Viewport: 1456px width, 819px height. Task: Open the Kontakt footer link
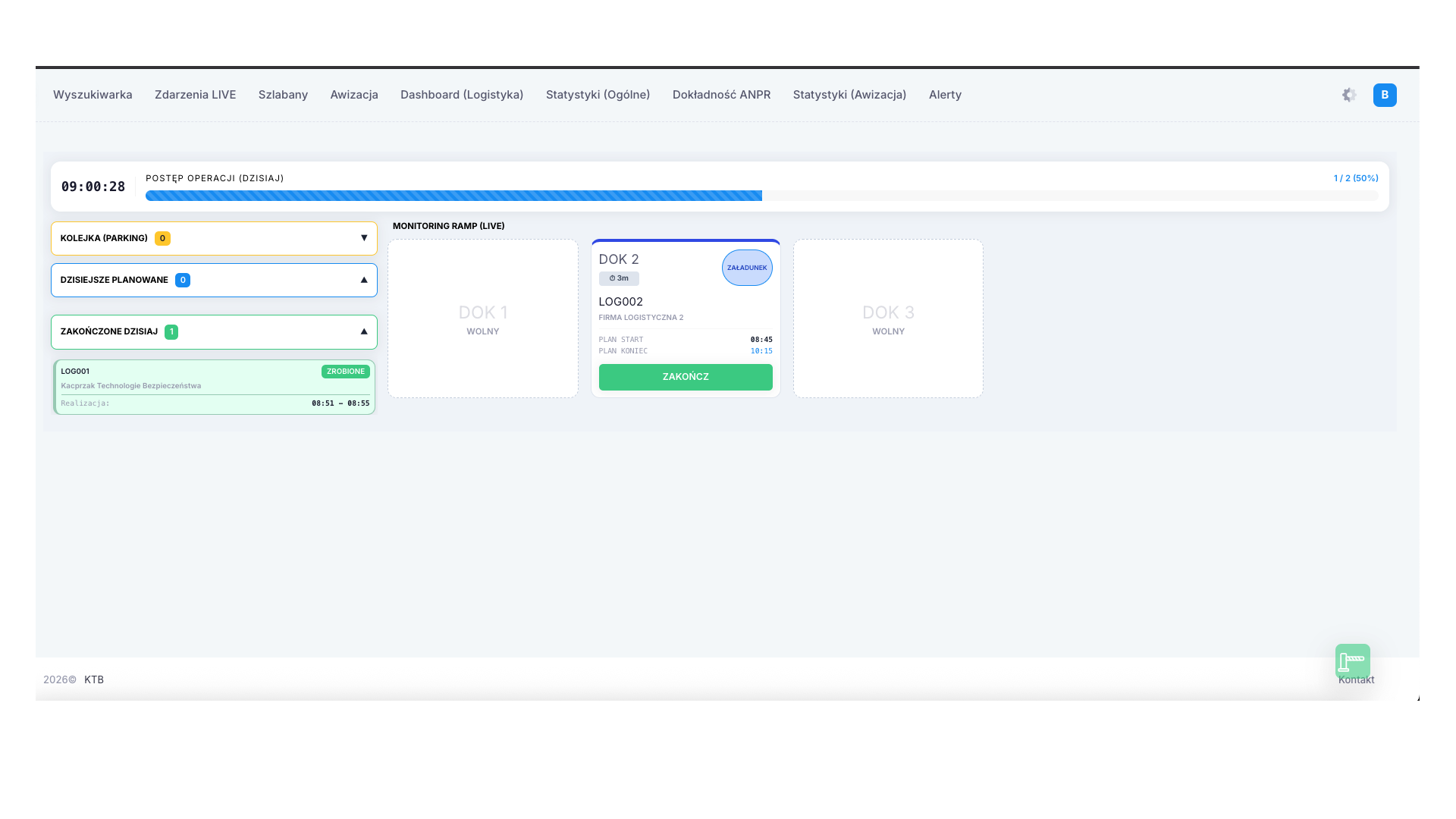click(1356, 679)
